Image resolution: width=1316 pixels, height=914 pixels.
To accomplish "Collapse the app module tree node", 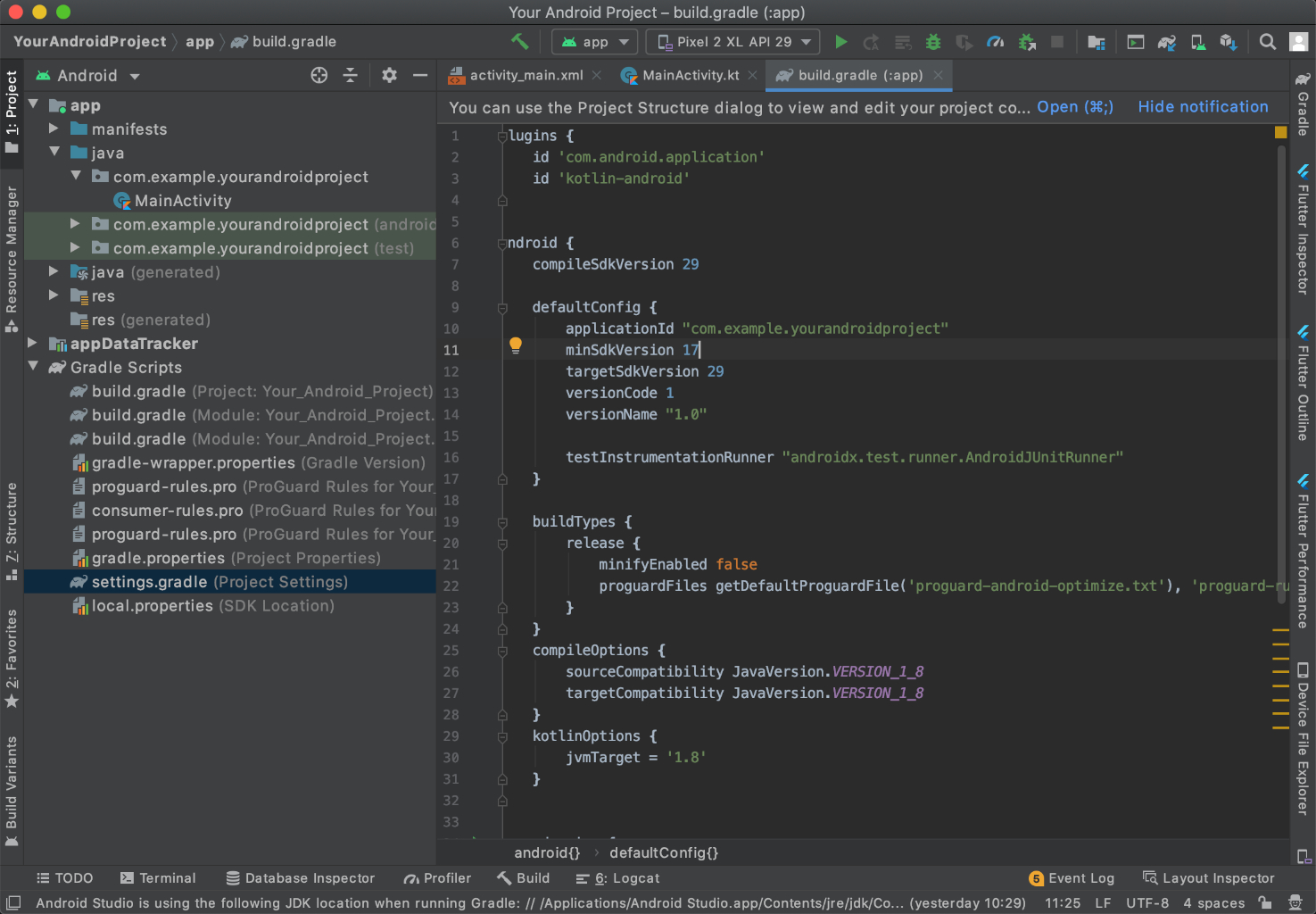I will [34, 104].
